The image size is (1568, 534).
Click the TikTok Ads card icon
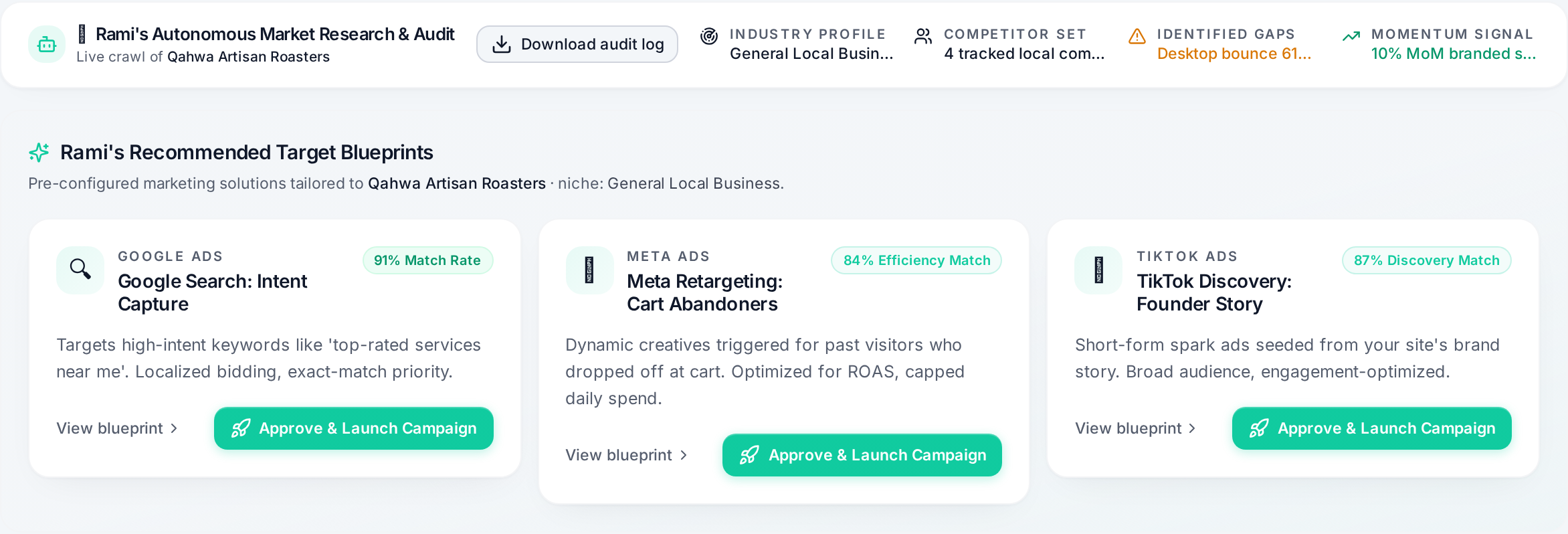[1098, 270]
